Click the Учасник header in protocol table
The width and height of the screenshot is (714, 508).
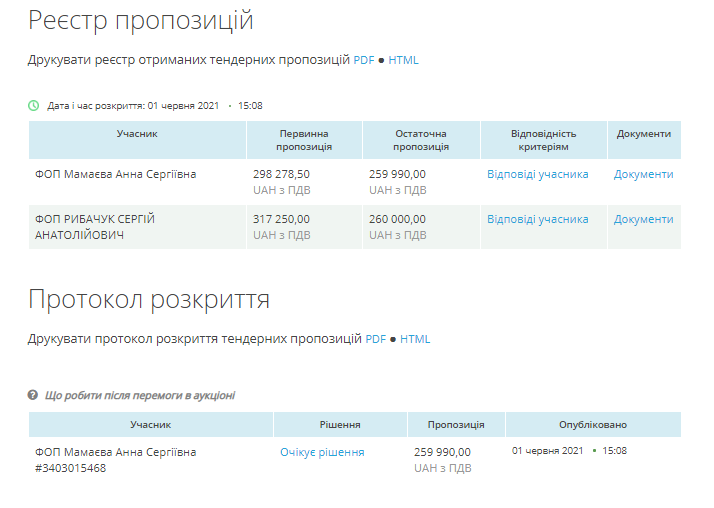point(151,425)
